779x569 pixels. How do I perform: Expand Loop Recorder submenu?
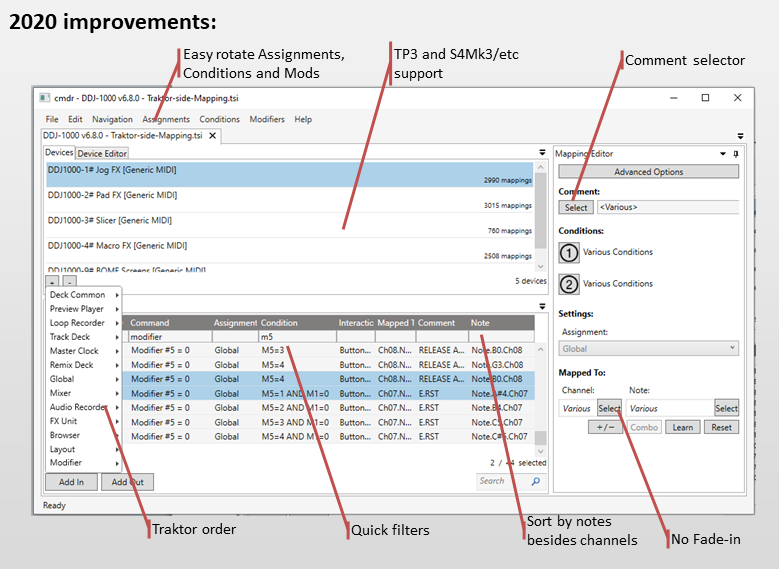pyautogui.click(x=83, y=323)
